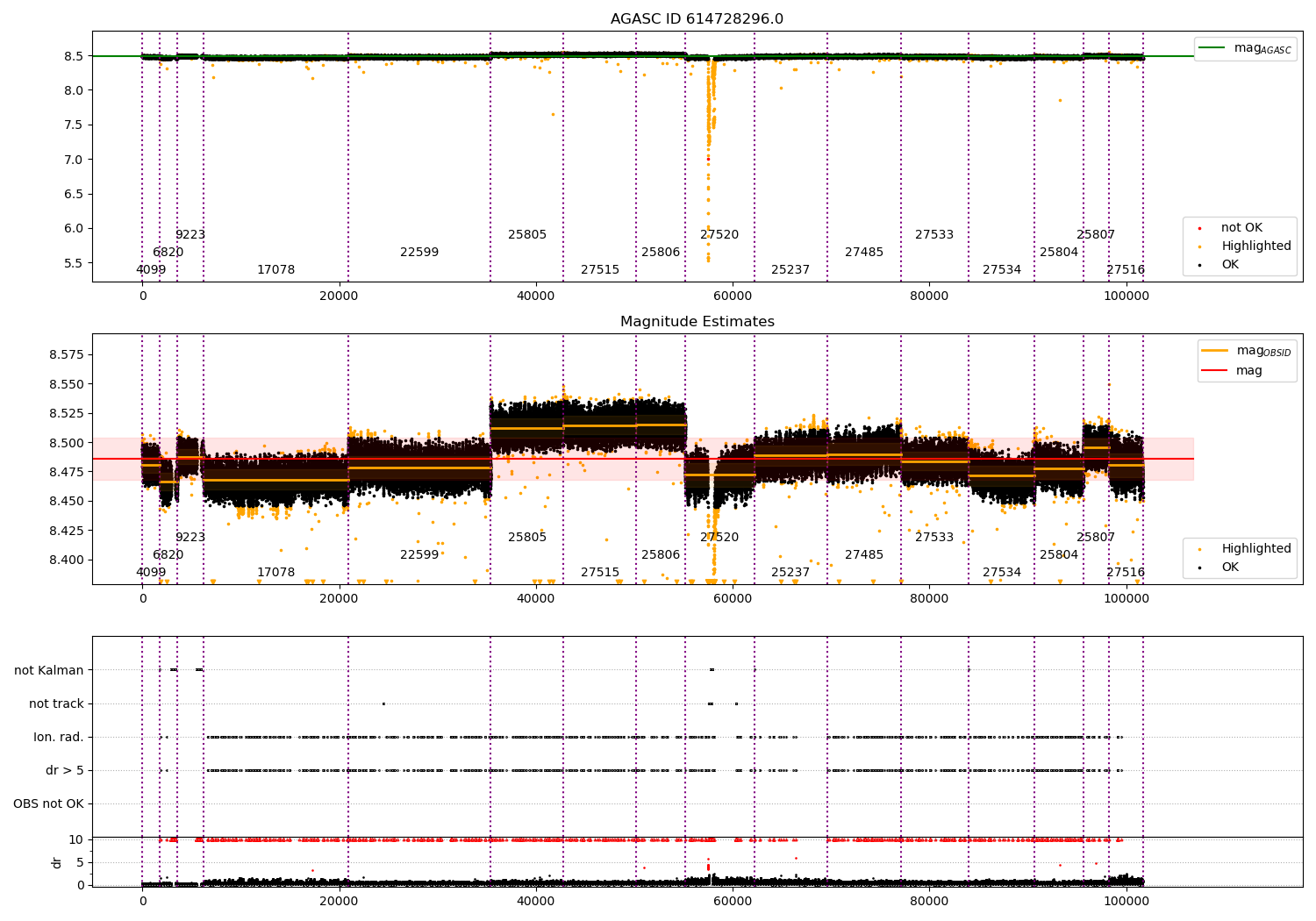This screenshot has width=1316, height=921.
Task: Click the 'not Kalman' row label
Action: pos(49,671)
